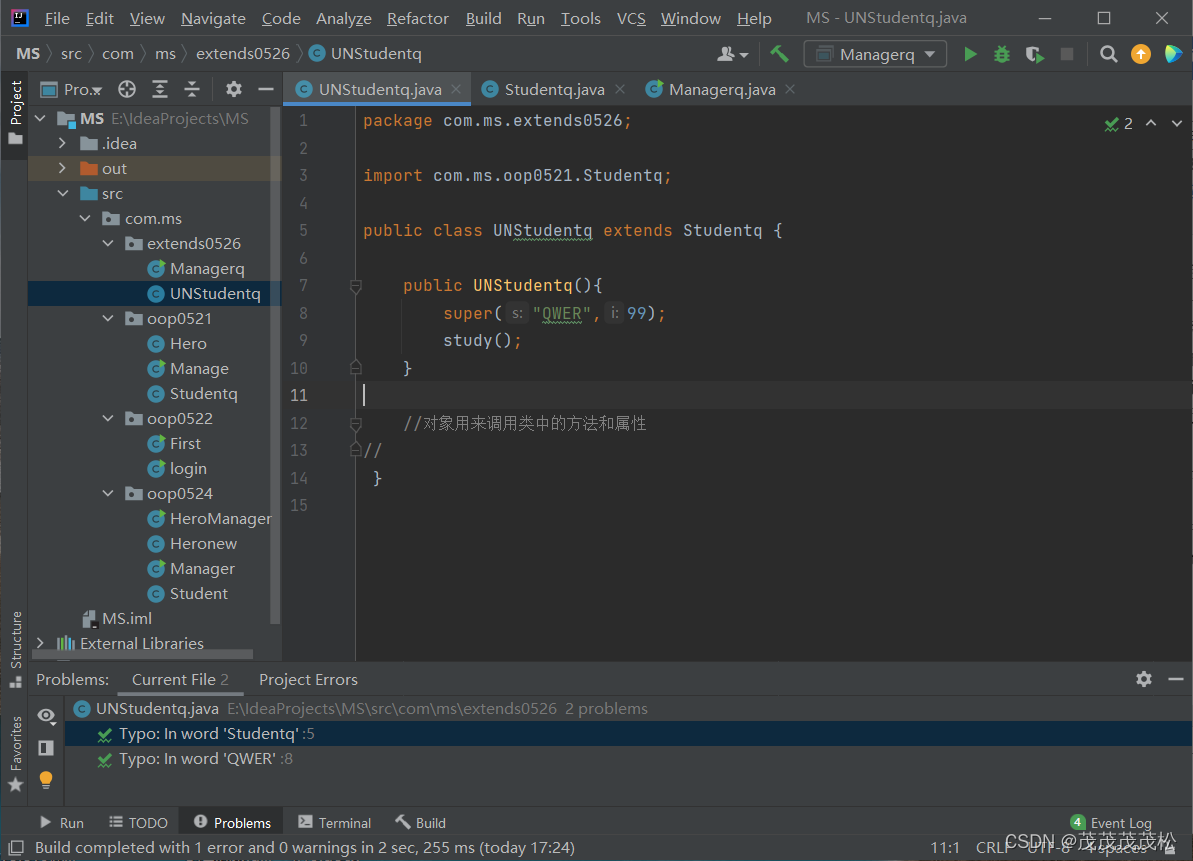Start debugging with the bug icon
This screenshot has height=861, width=1193.
[1001, 54]
